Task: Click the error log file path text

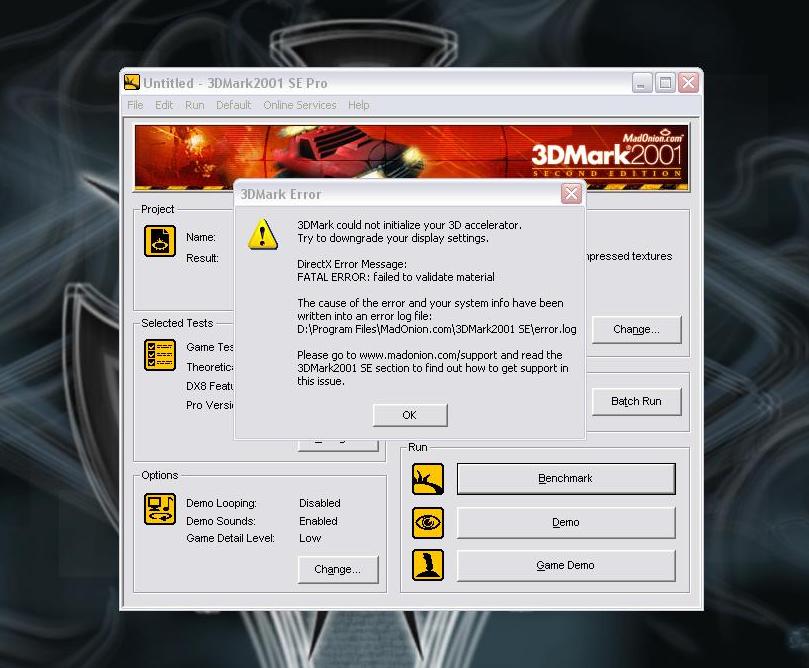Action: point(436,329)
